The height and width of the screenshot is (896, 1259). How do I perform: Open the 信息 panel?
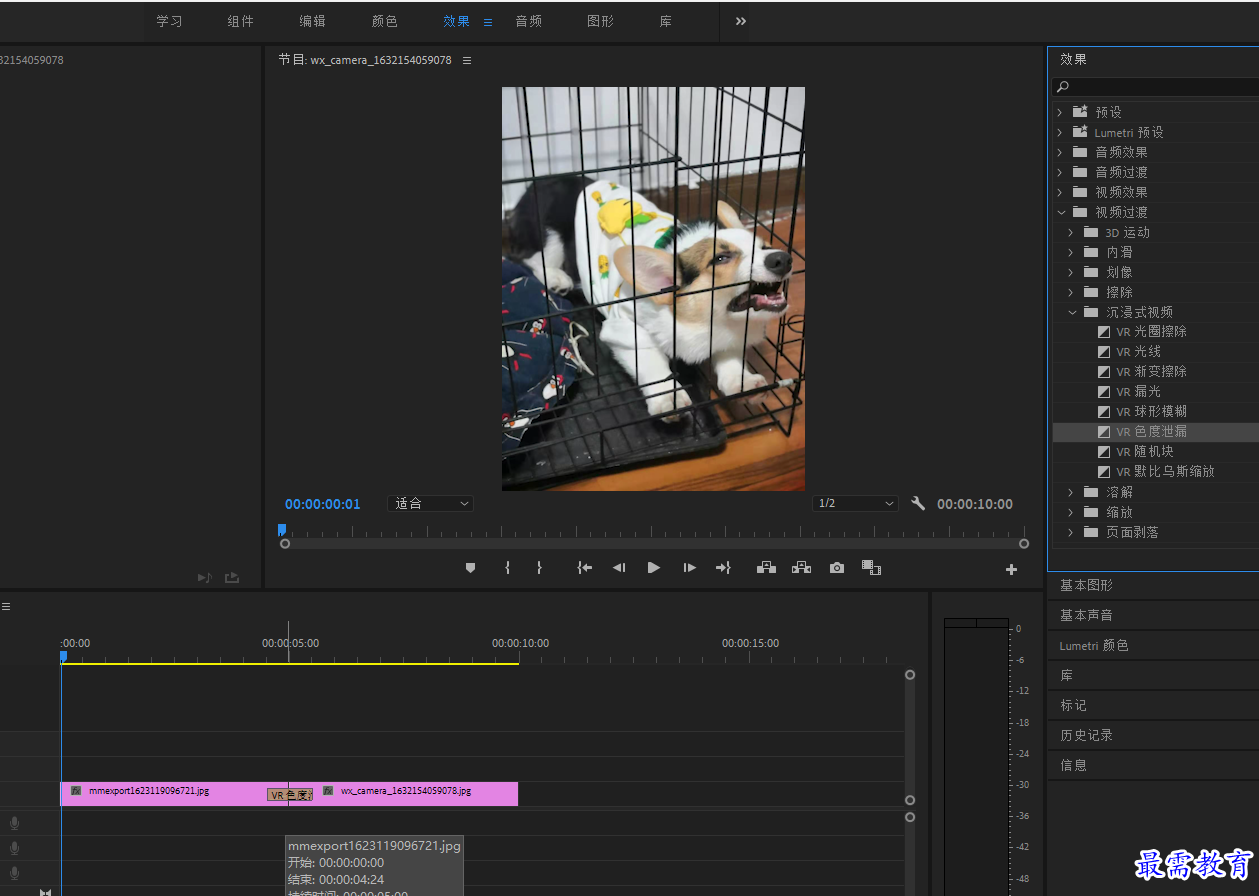pyautogui.click(x=1073, y=765)
